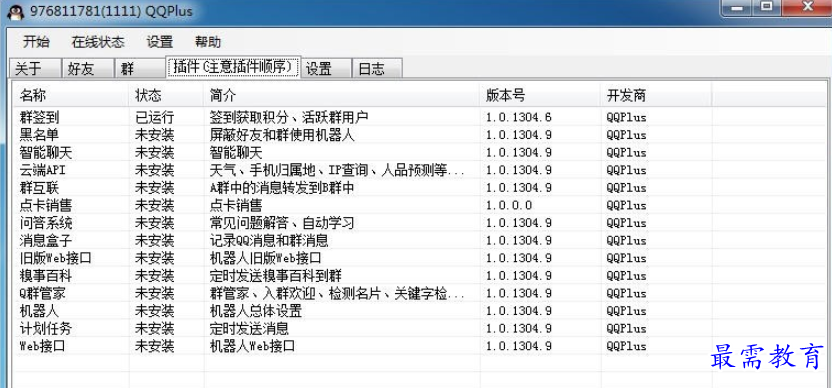Open the 开始 menu
The width and height of the screenshot is (832, 388).
click(x=36, y=42)
